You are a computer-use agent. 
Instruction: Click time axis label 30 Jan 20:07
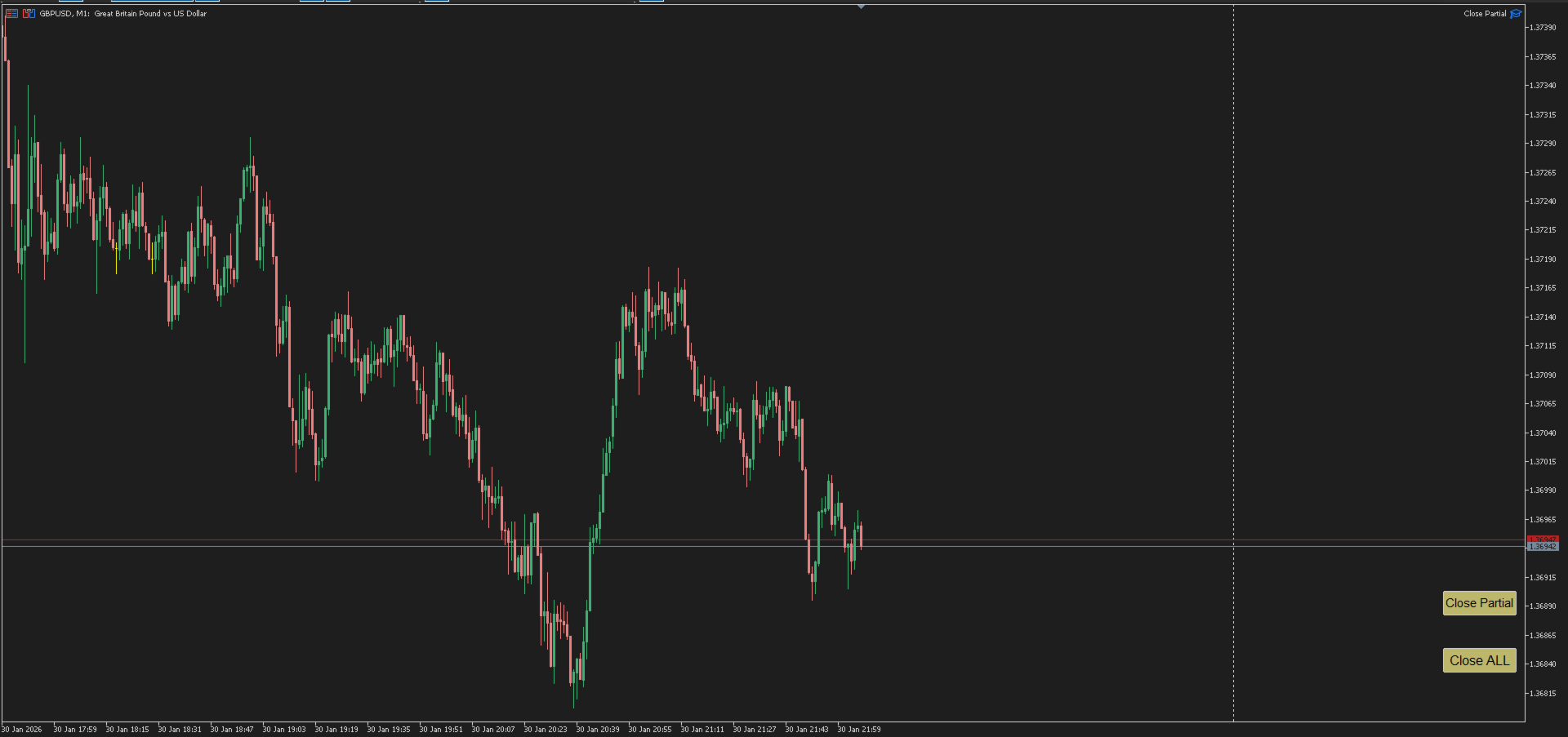(x=493, y=730)
